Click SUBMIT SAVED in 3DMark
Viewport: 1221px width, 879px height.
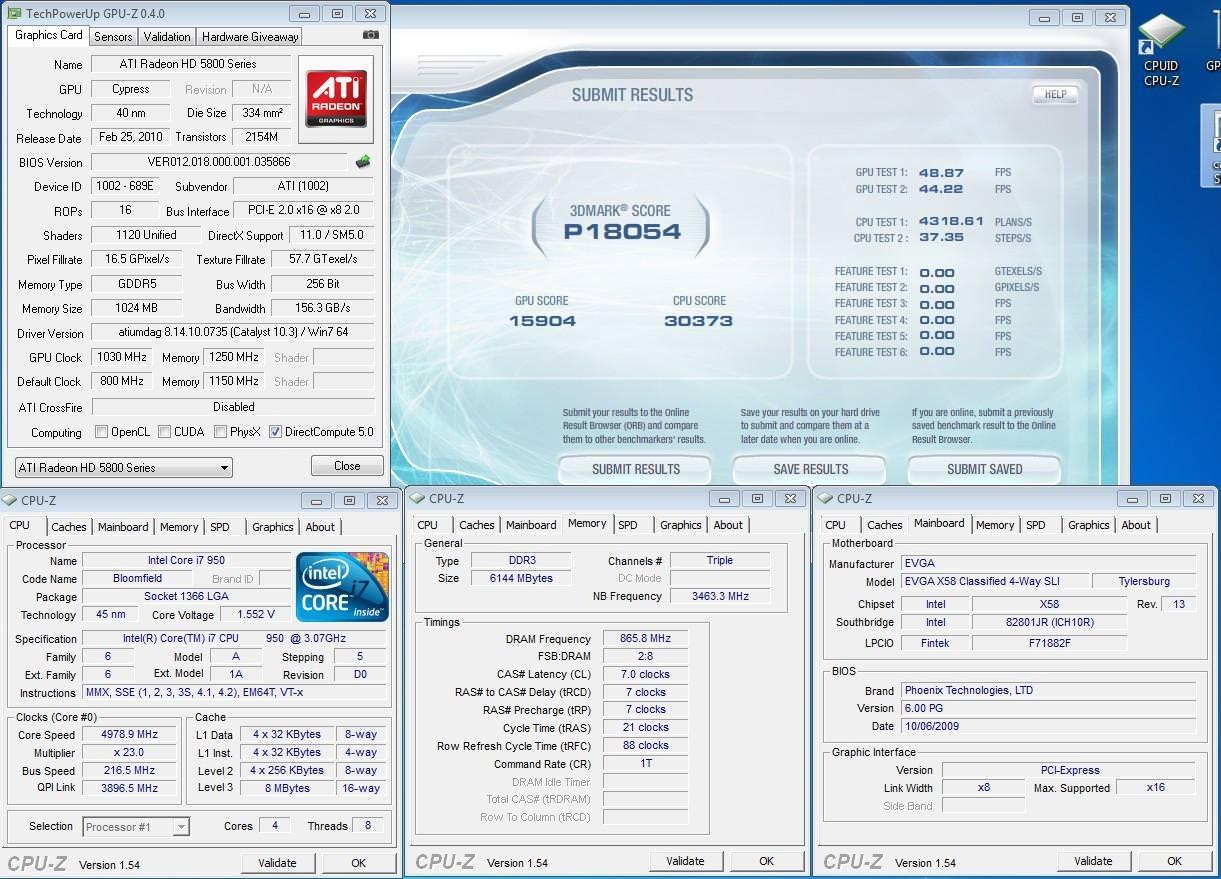(x=985, y=469)
